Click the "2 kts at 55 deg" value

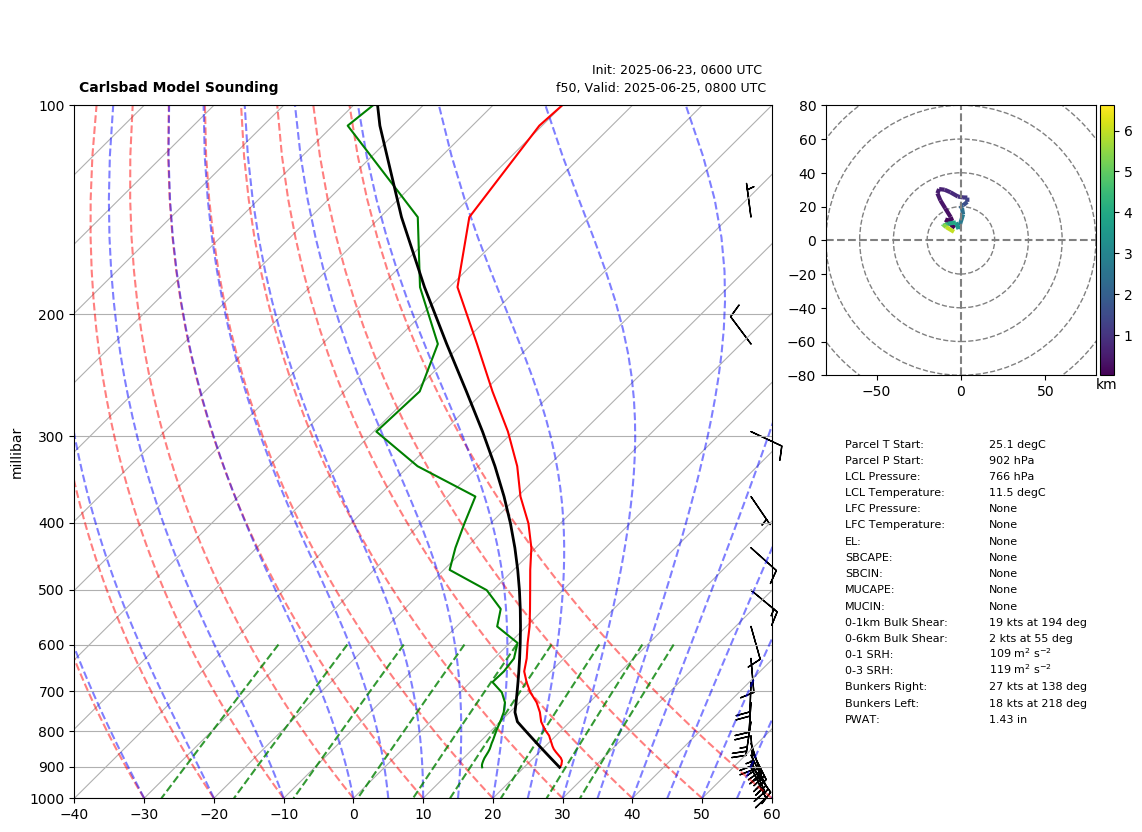pos(1031,638)
